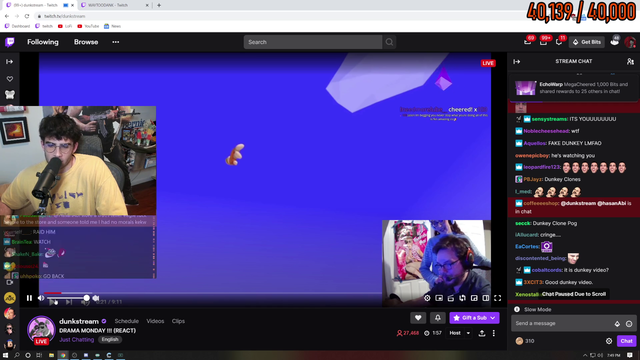This screenshot has height=360, width=640.
Task: Open a new browser tab
Action: point(159,5)
